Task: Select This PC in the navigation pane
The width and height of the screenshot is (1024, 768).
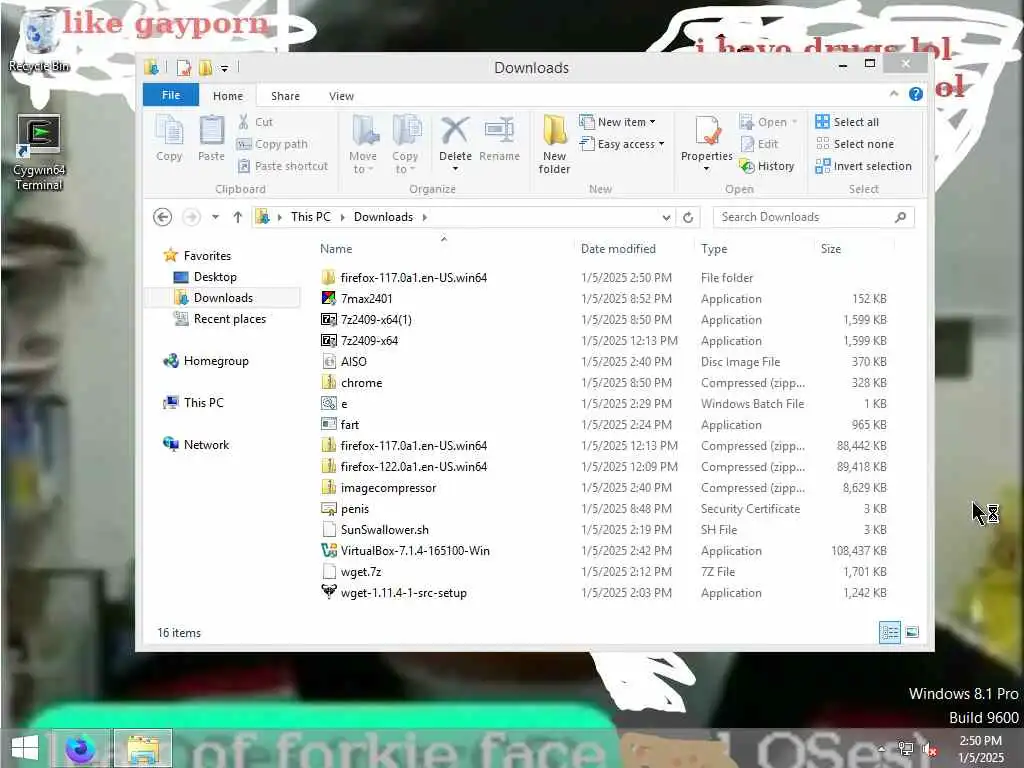Action: click(194, 403)
